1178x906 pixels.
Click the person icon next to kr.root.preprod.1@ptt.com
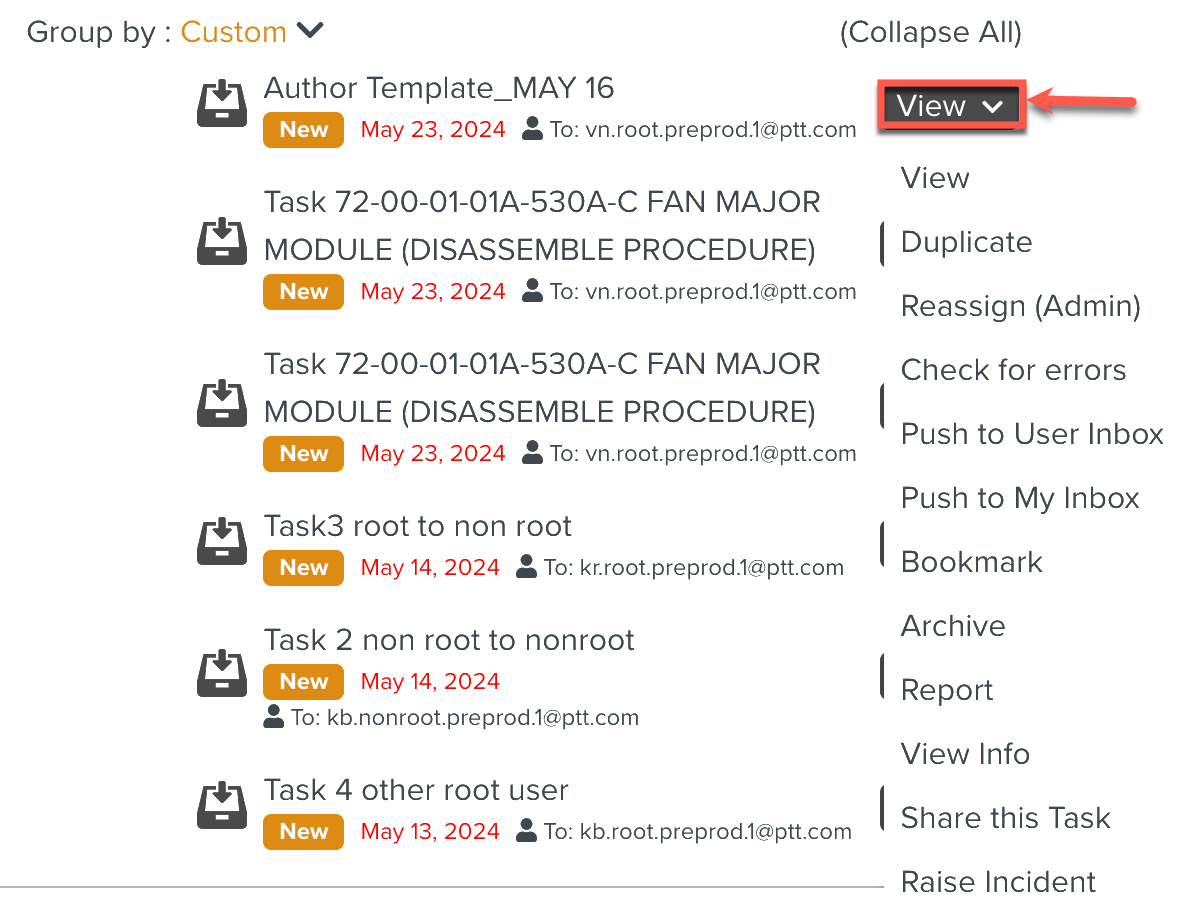tap(527, 567)
